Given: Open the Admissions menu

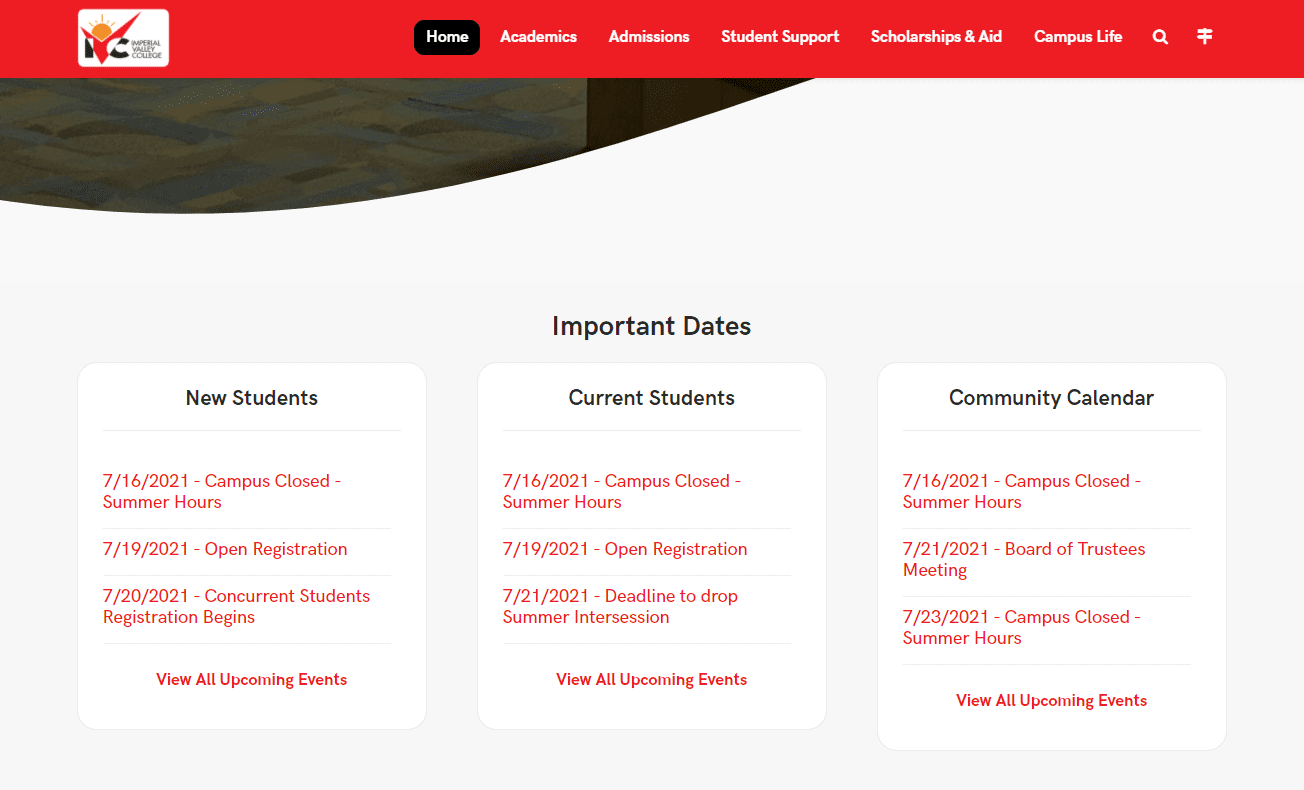Looking at the screenshot, I should click(x=649, y=37).
